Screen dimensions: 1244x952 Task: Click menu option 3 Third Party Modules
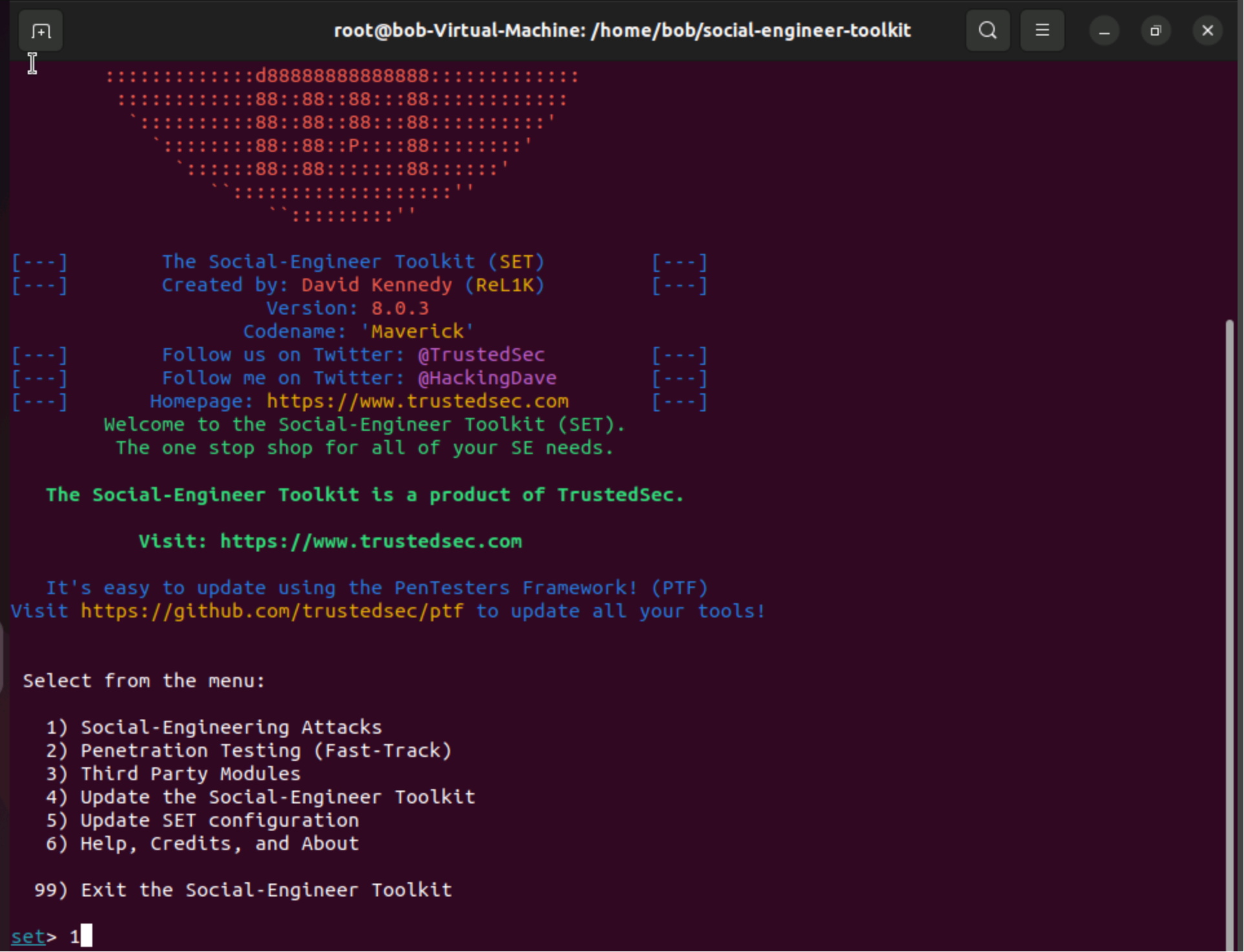[x=173, y=774]
